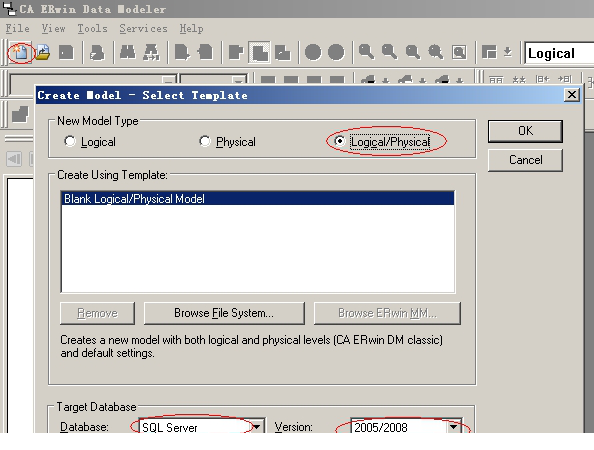The width and height of the screenshot is (594, 450).
Task: Open the Database dropdown showing SQL Server
Action: point(257,427)
